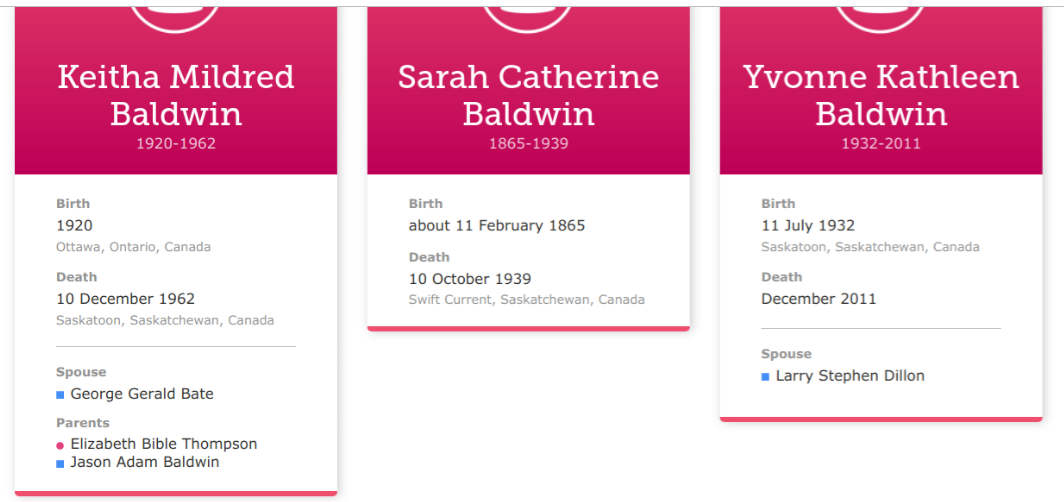Select the Sarah Catherine Baldwin name heading

[529, 95]
